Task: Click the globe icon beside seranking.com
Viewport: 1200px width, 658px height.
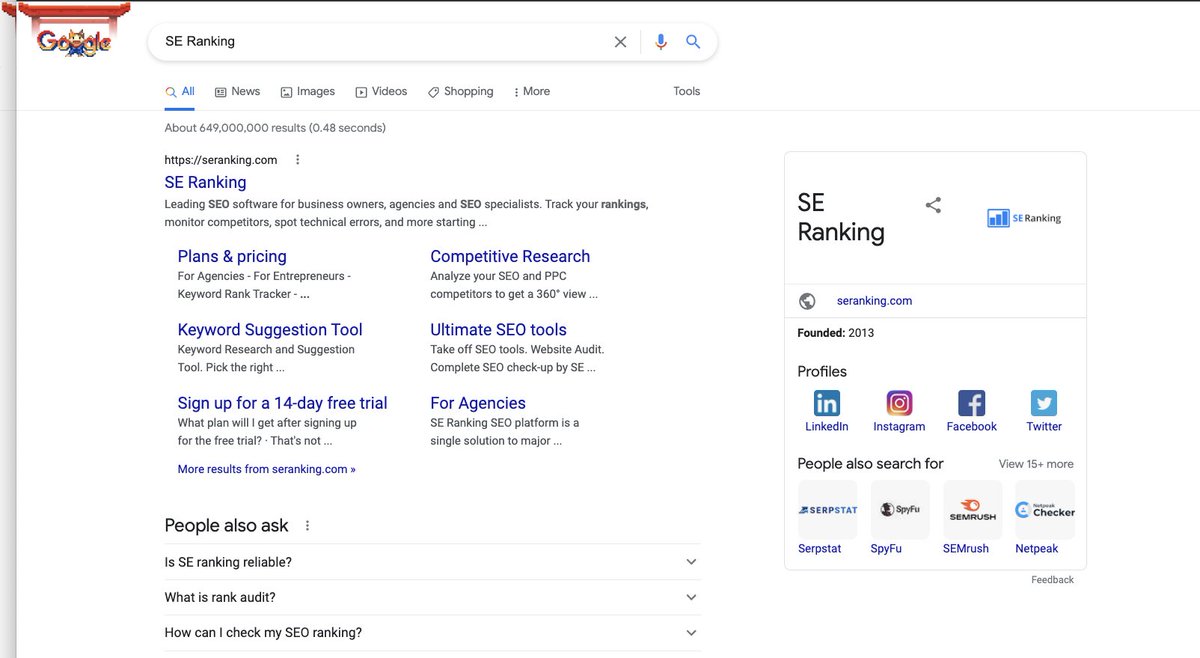Action: 808,301
